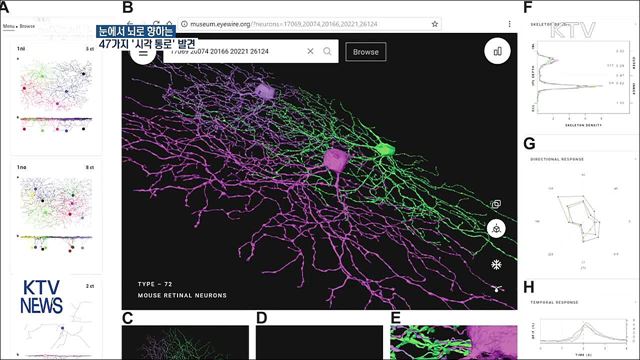Select Browse in the left panel header
This screenshot has width=640, height=360.
click(27, 26)
